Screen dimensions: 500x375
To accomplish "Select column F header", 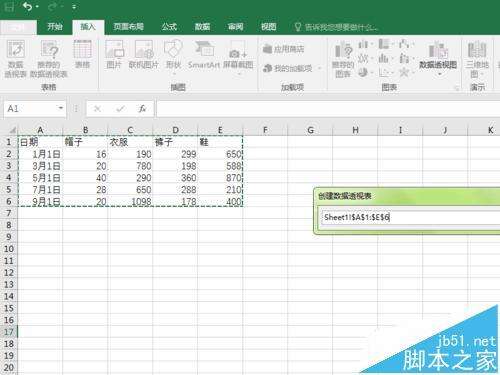I will (x=265, y=130).
